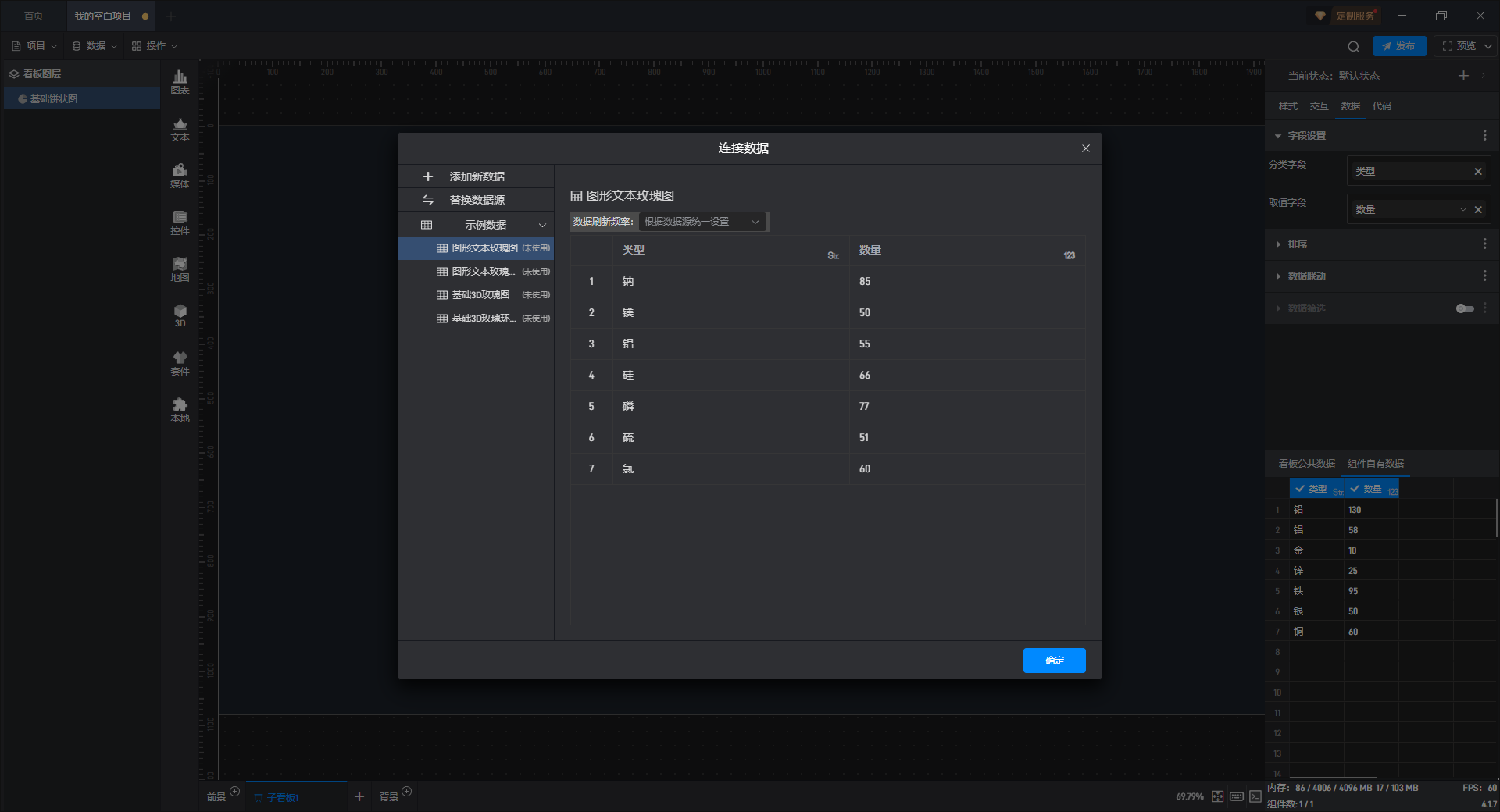The height and width of the screenshot is (812, 1500).
Task: Select the 基础饼状图 layer
Action: [x=81, y=99]
